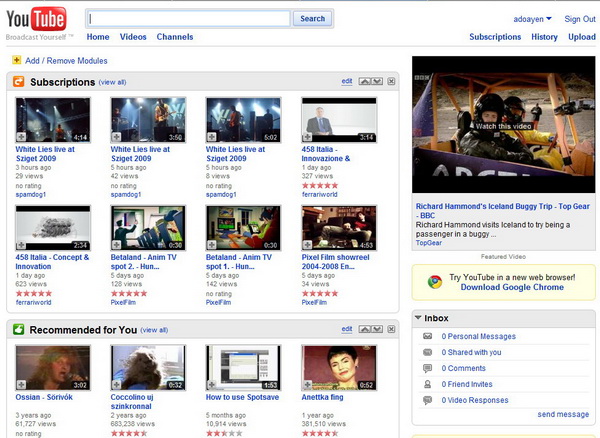This screenshot has width=600, height=438.
Task: Click the Google Chrome logo icon
Action: point(434,281)
